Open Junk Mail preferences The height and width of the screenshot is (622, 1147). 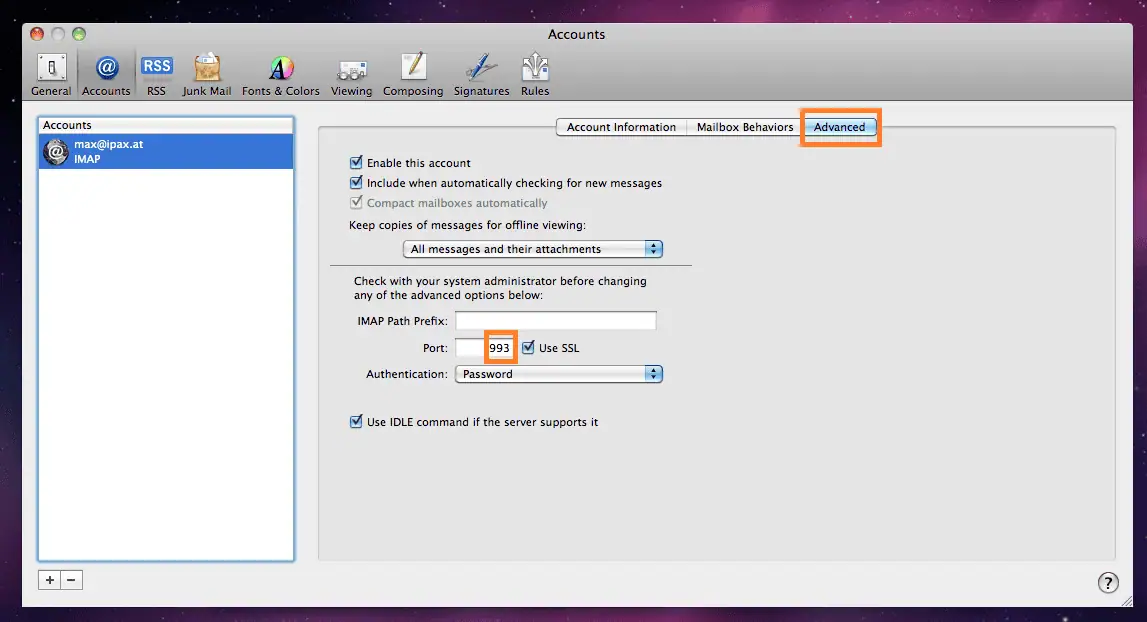coord(207,75)
